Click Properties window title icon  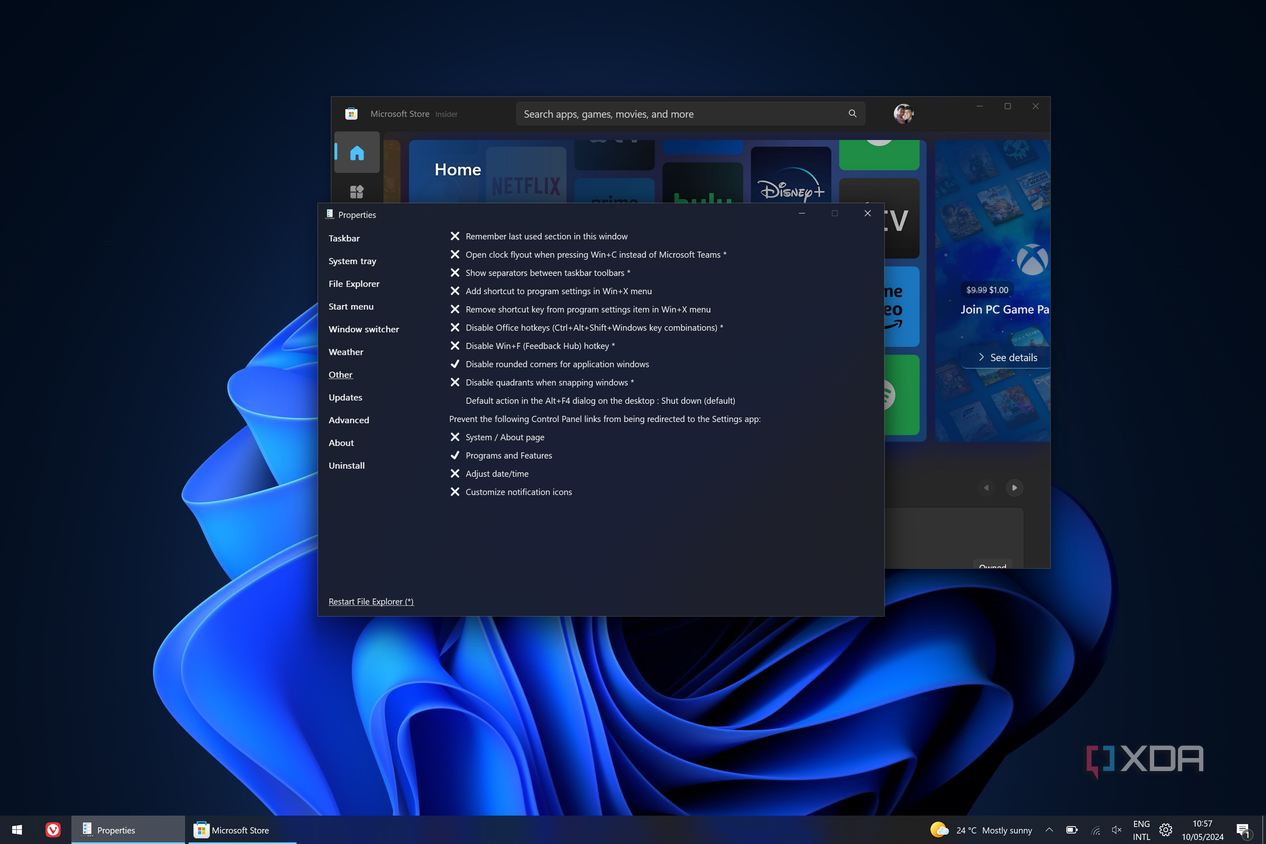[330, 214]
